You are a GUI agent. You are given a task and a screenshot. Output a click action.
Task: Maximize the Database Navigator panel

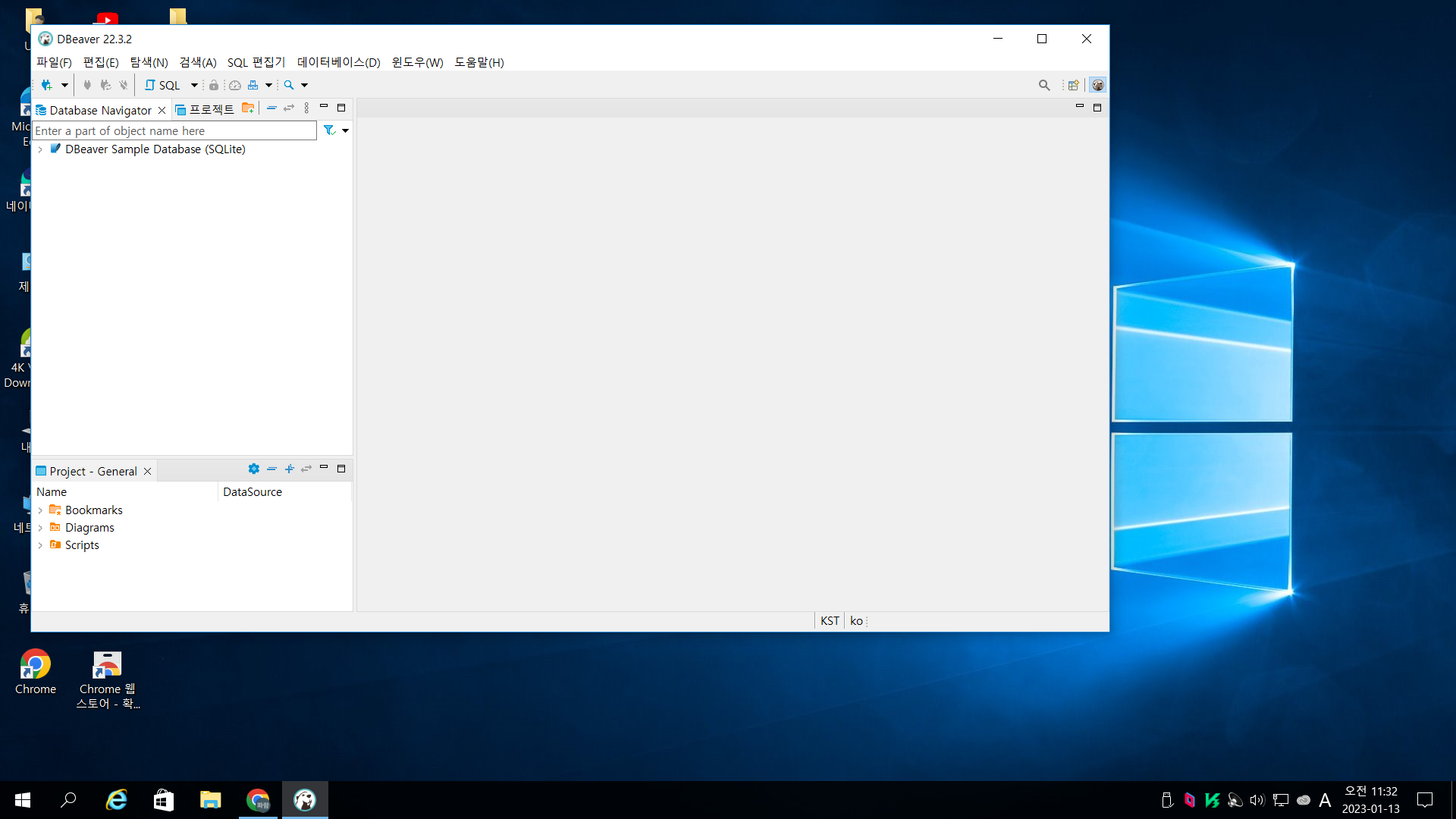click(341, 108)
